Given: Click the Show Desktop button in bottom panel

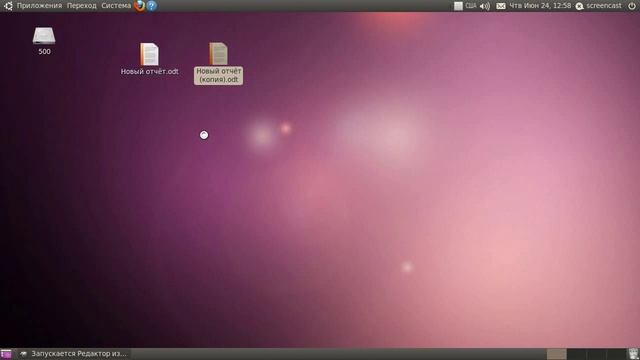Looking at the screenshot, I should (x=6, y=354).
